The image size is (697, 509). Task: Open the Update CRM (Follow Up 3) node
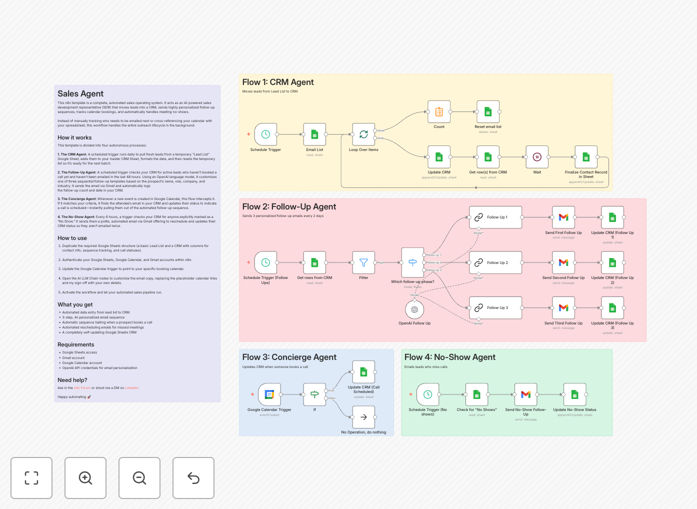point(612,308)
